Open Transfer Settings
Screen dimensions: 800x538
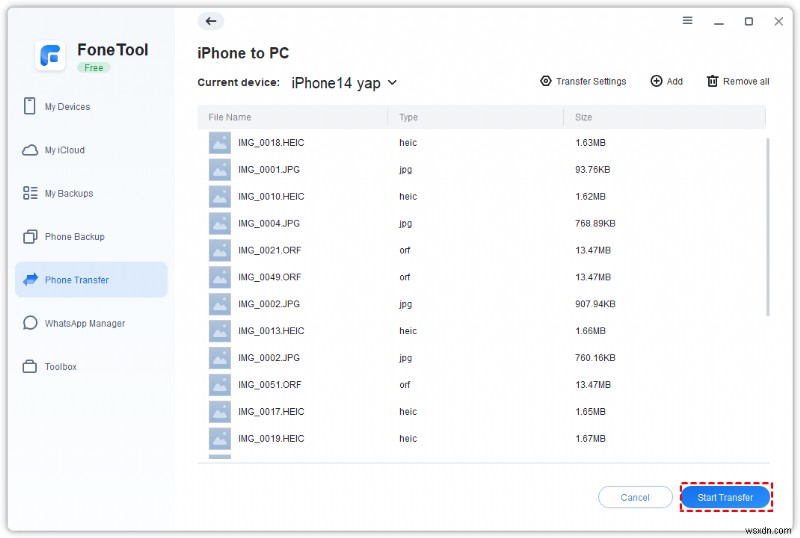583,81
